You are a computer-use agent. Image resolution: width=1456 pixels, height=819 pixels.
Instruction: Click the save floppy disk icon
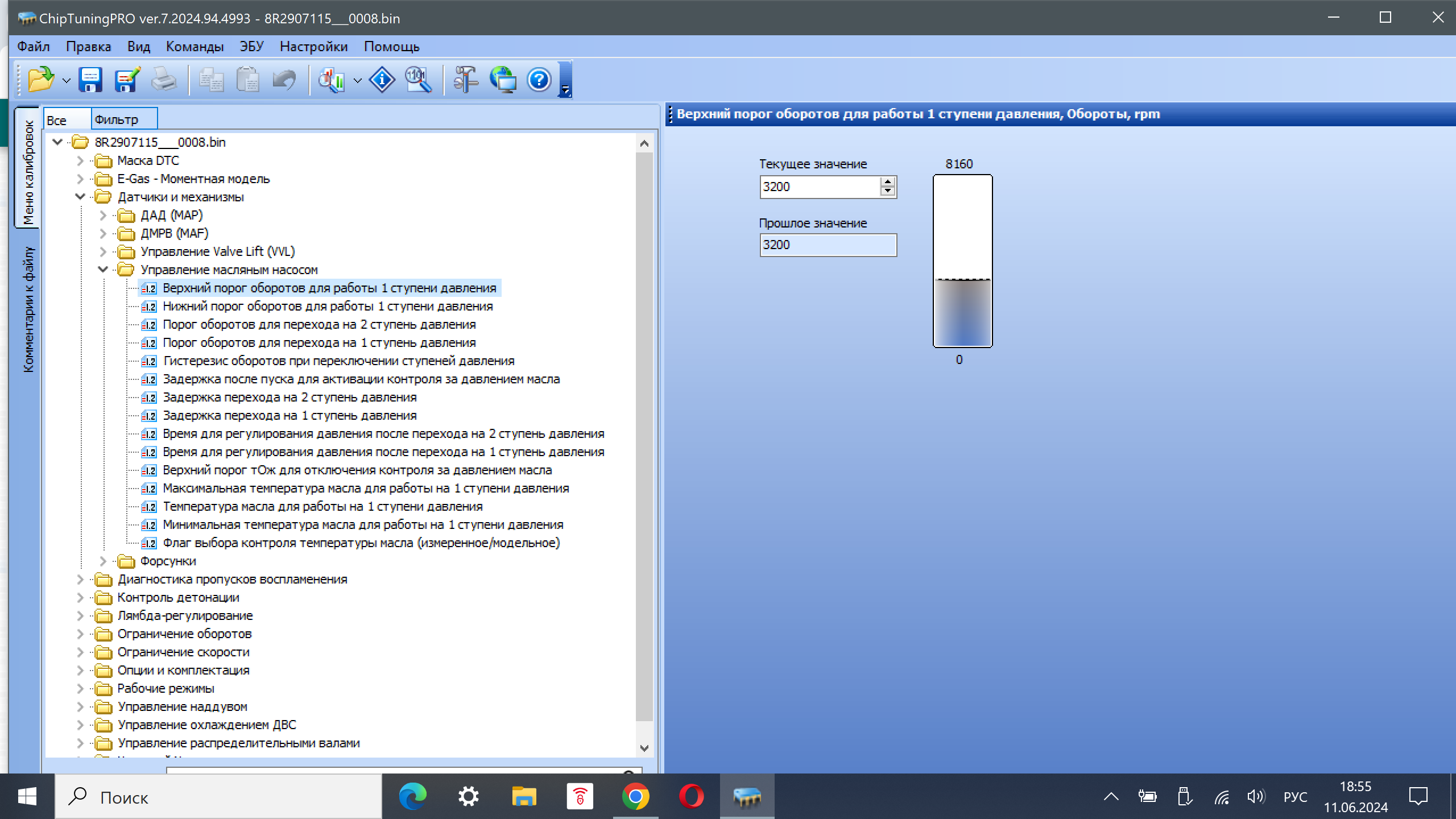pyautogui.click(x=90, y=80)
